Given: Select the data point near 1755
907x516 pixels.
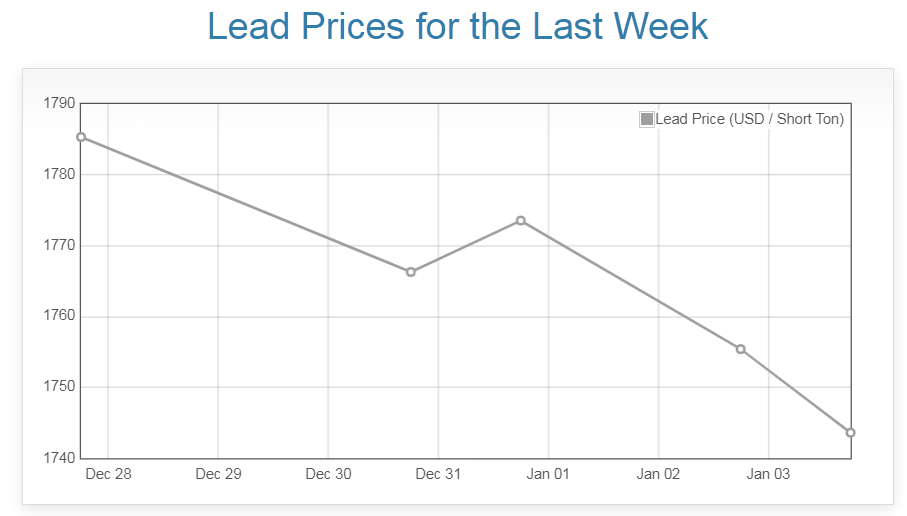Looking at the screenshot, I should tap(741, 349).
